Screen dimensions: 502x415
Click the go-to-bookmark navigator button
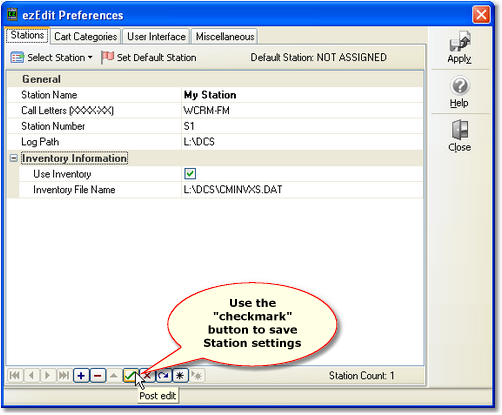[x=197, y=376]
